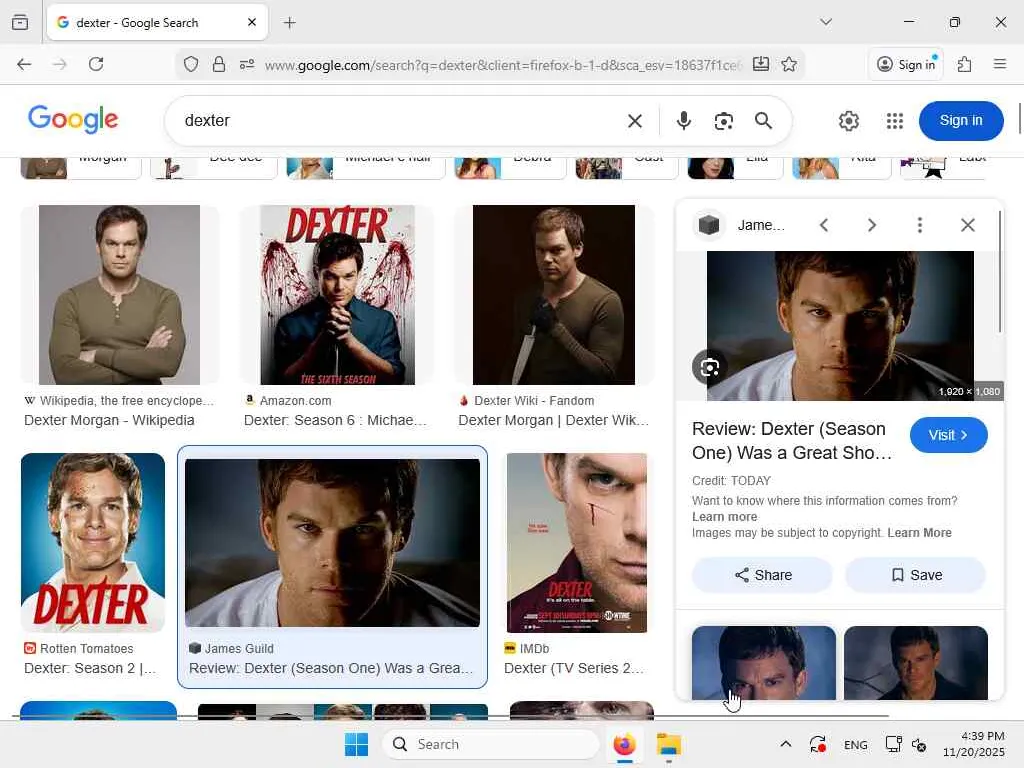
Task: Click Learn more about information source
Action: [x=725, y=517]
